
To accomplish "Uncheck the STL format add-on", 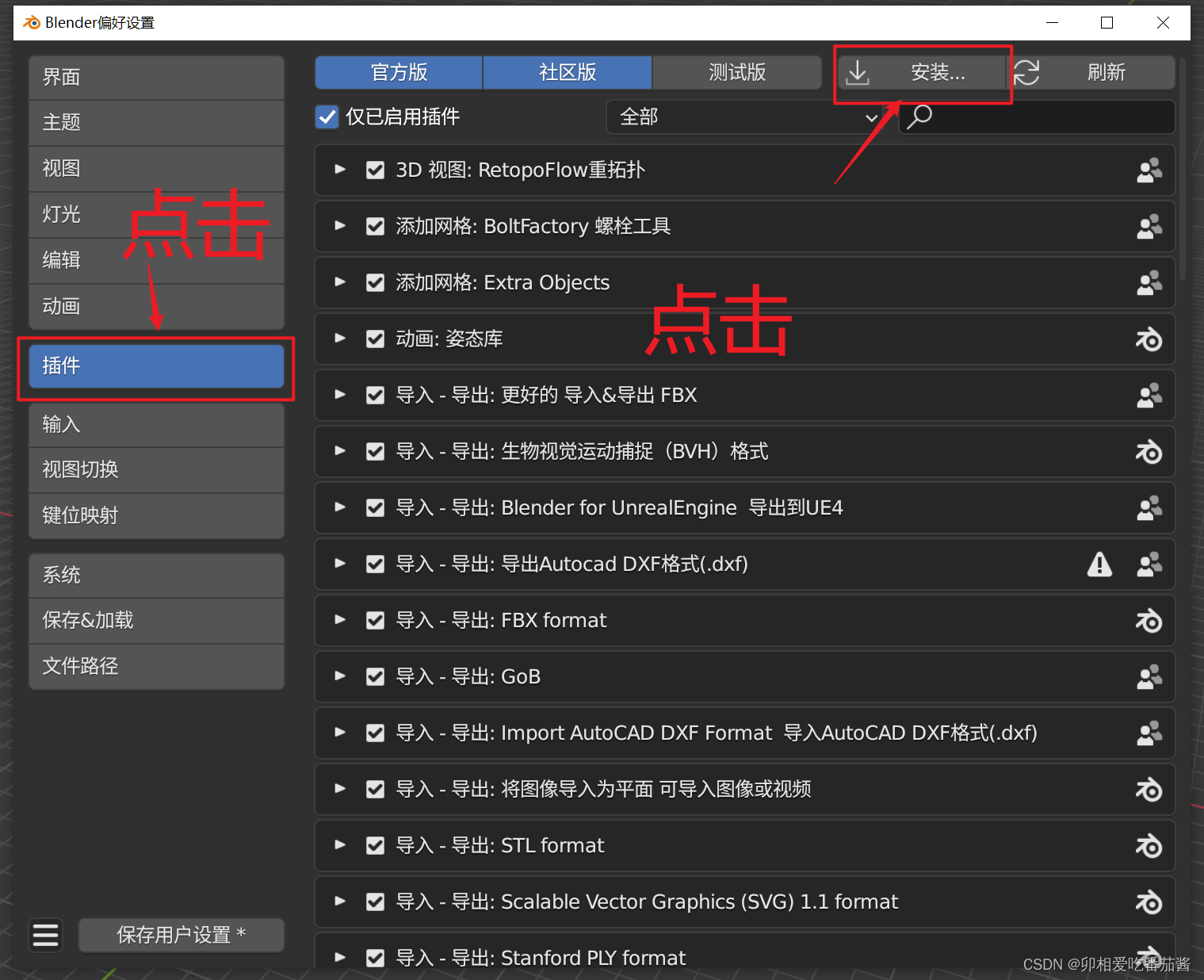I will click(376, 846).
